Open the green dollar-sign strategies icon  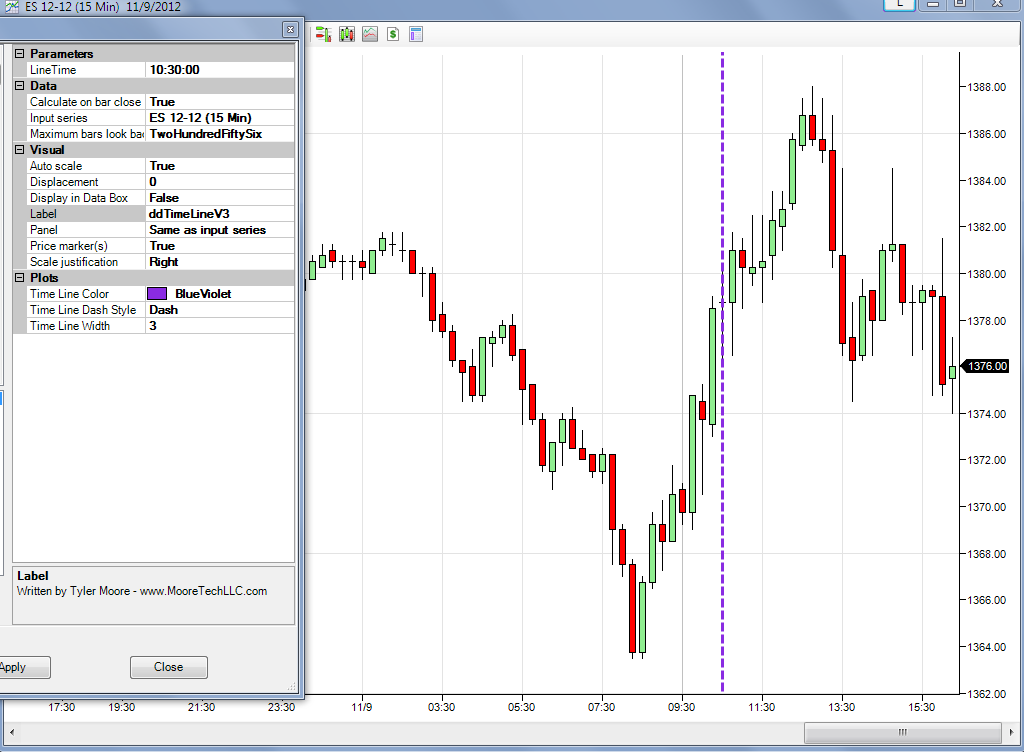click(x=392, y=34)
